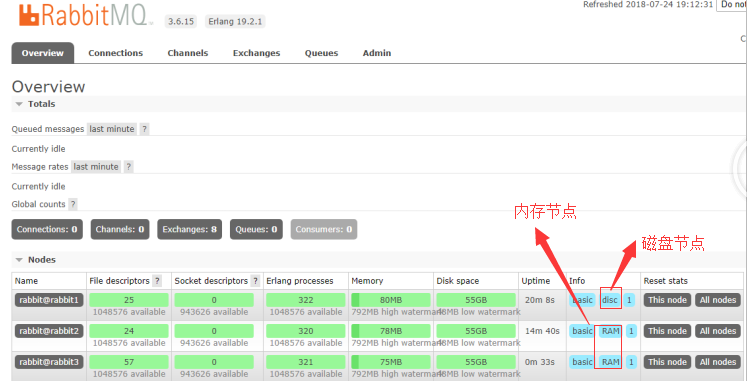Switch to the Connections tab

tap(115, 53)
